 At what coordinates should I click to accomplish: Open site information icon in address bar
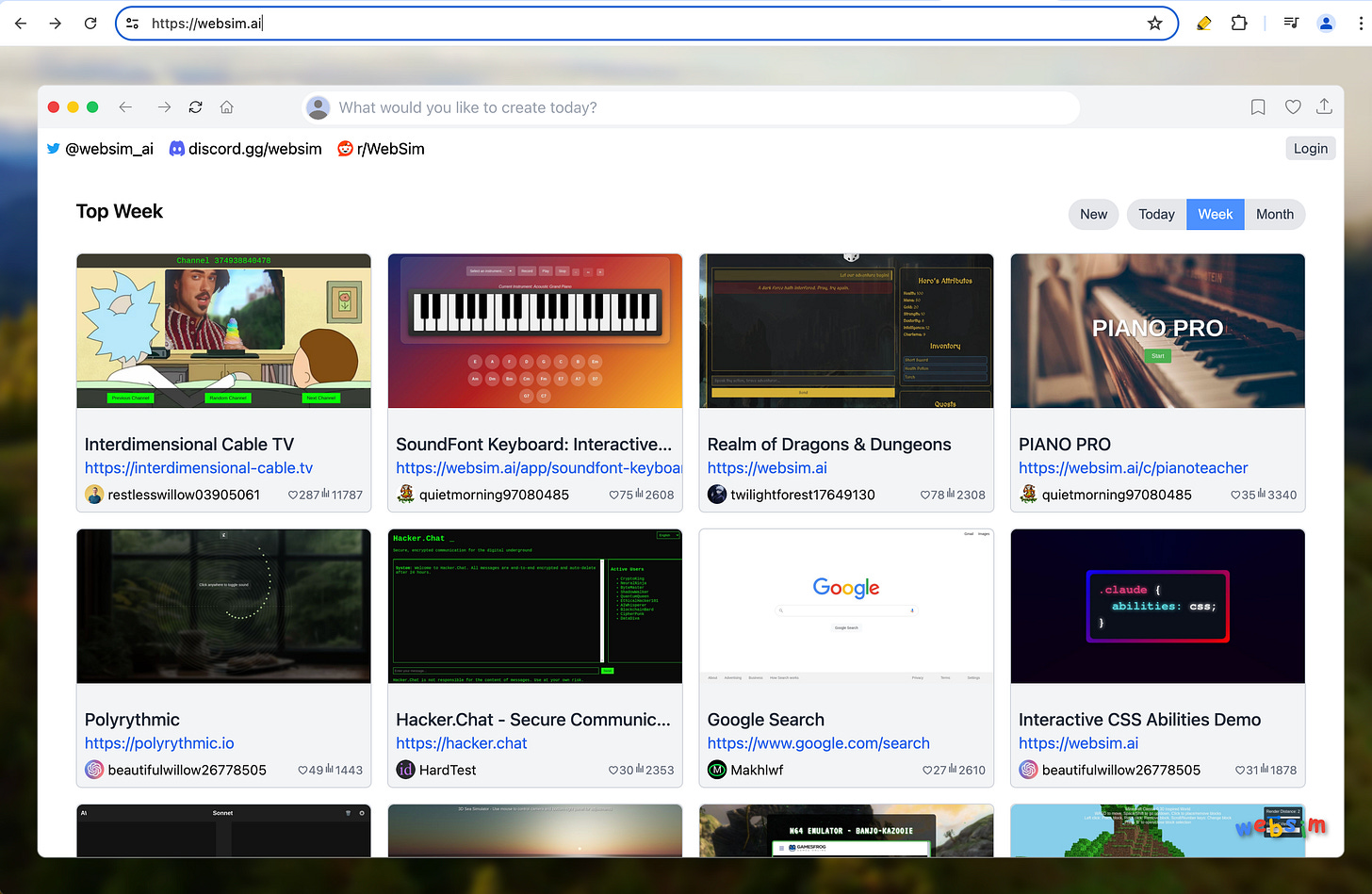133,24
